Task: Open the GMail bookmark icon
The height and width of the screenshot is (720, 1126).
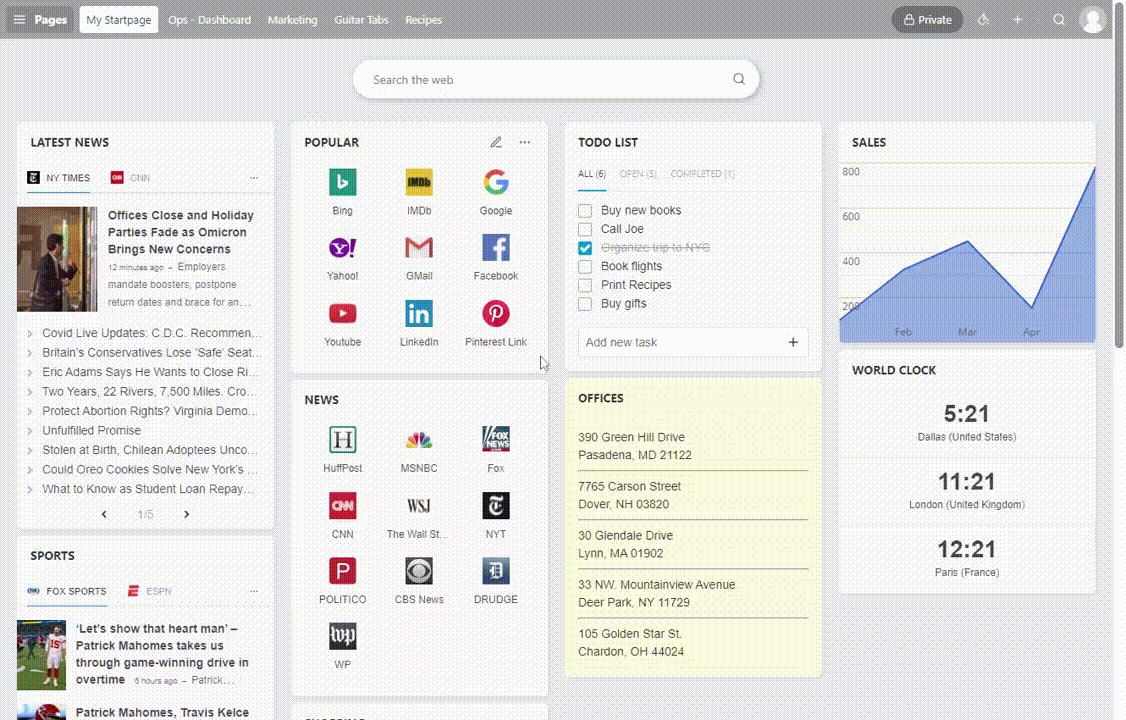Action: [419, 248]
